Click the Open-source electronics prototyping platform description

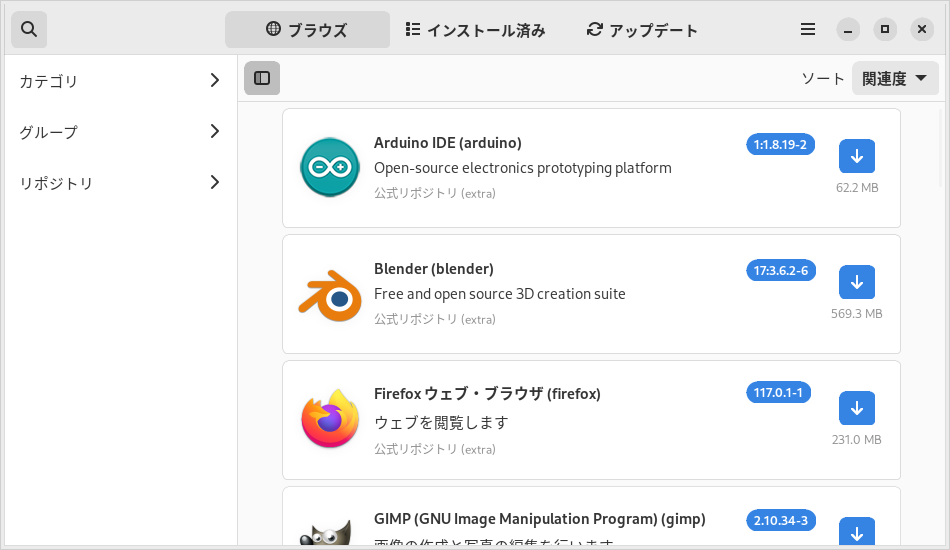point(523,168)
